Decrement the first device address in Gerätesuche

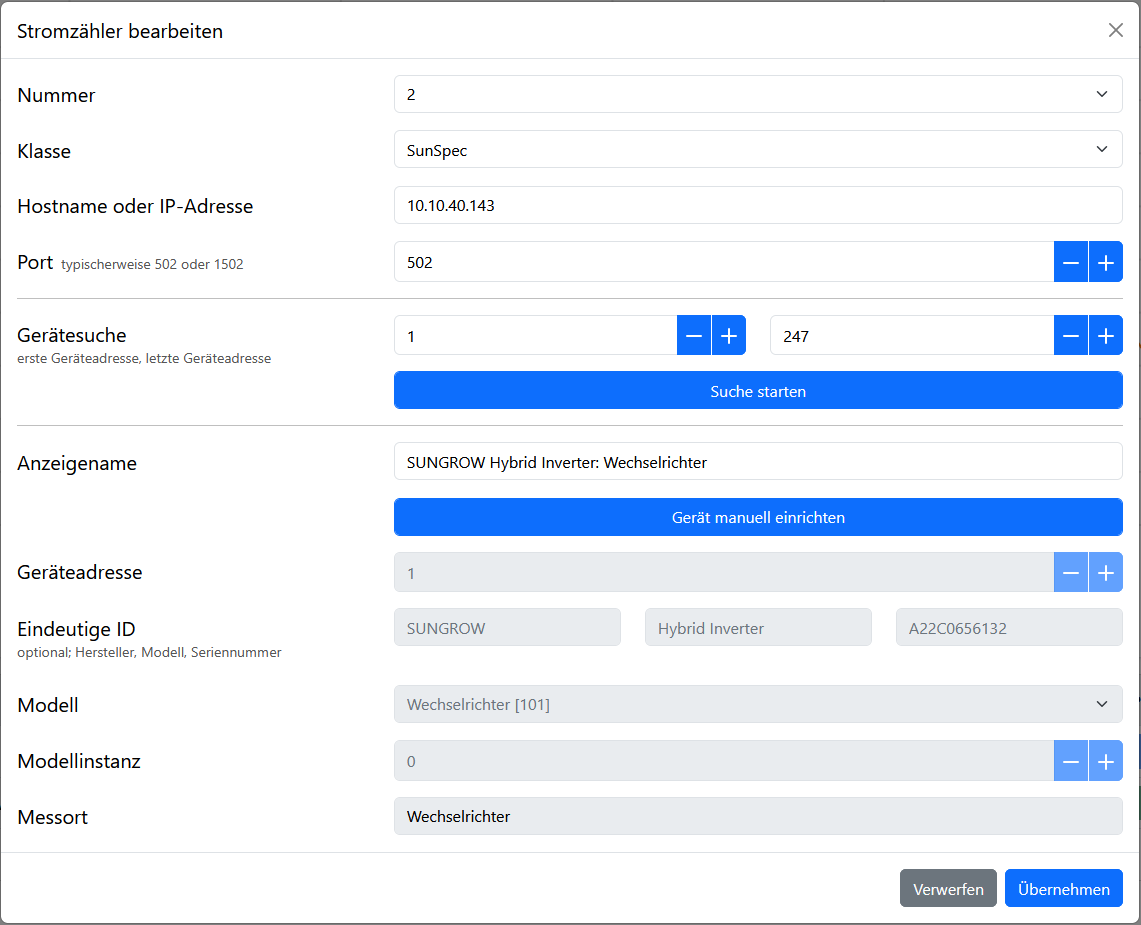tap(693, 336)
